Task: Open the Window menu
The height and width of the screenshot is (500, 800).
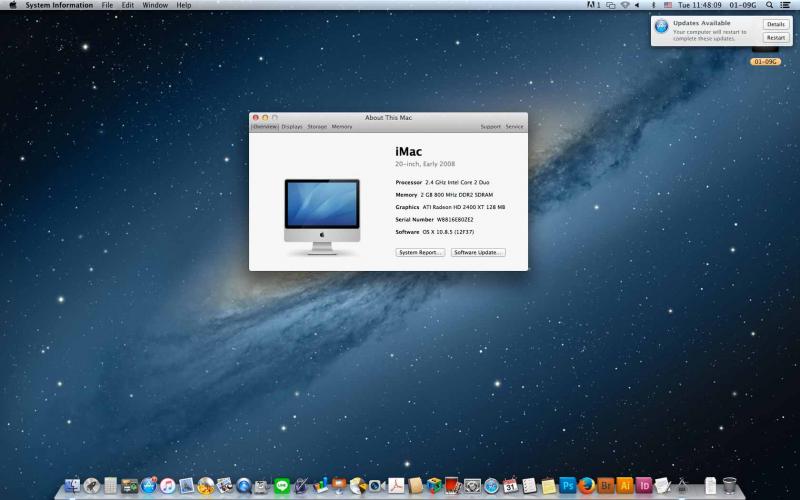Action: [x=155, y=5]
